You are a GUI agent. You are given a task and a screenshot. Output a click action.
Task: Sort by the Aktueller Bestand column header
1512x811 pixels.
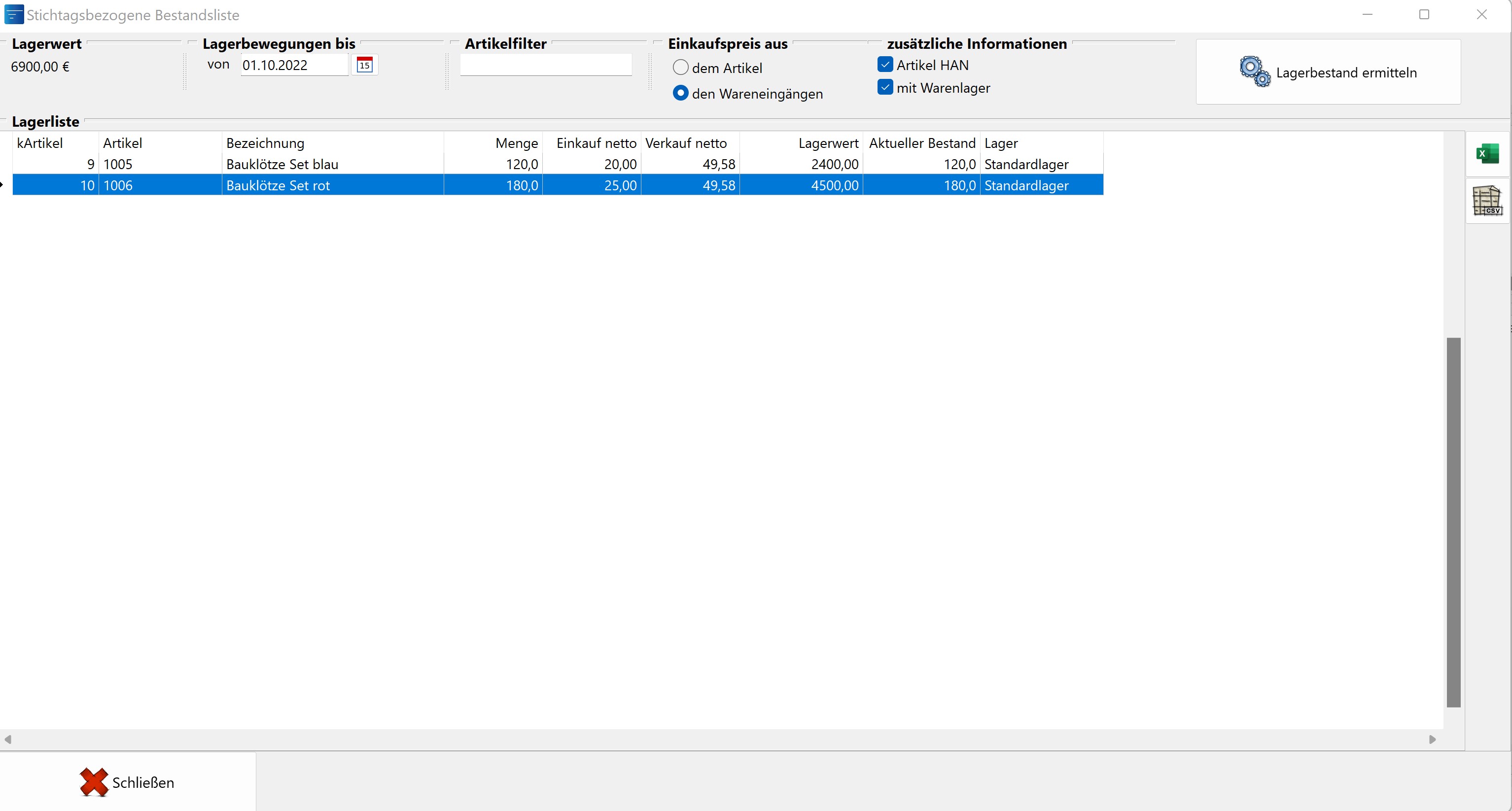tap(921, 143)
